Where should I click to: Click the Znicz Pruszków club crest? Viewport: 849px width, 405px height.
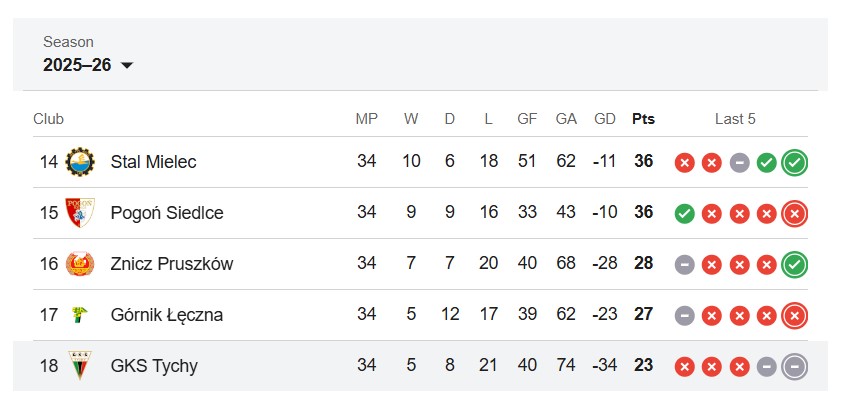click(x=80, y=264)
